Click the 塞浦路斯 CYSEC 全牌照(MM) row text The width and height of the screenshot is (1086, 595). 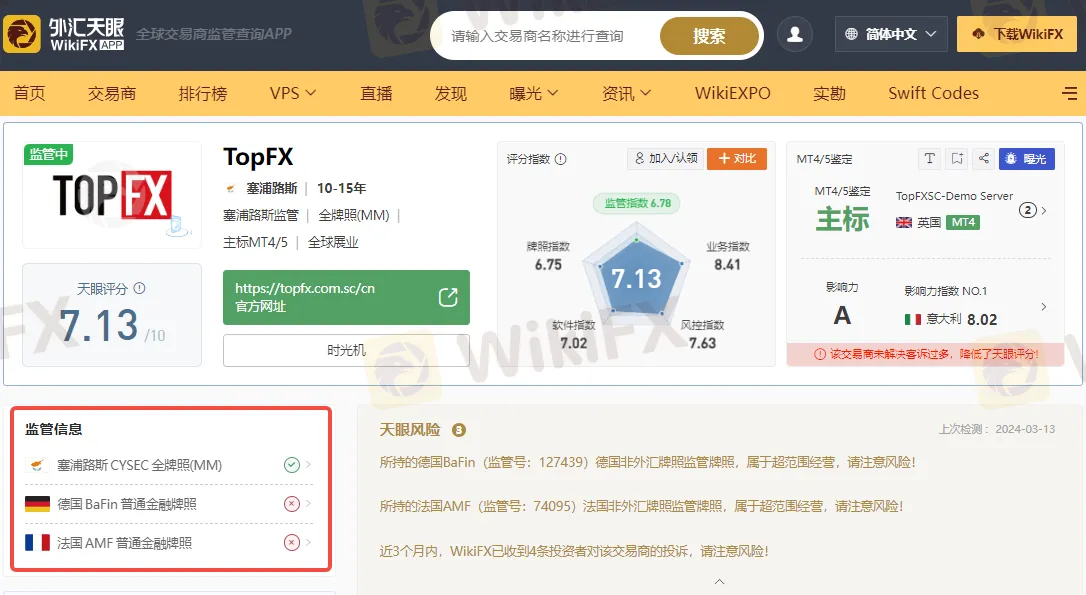(139, 465)
